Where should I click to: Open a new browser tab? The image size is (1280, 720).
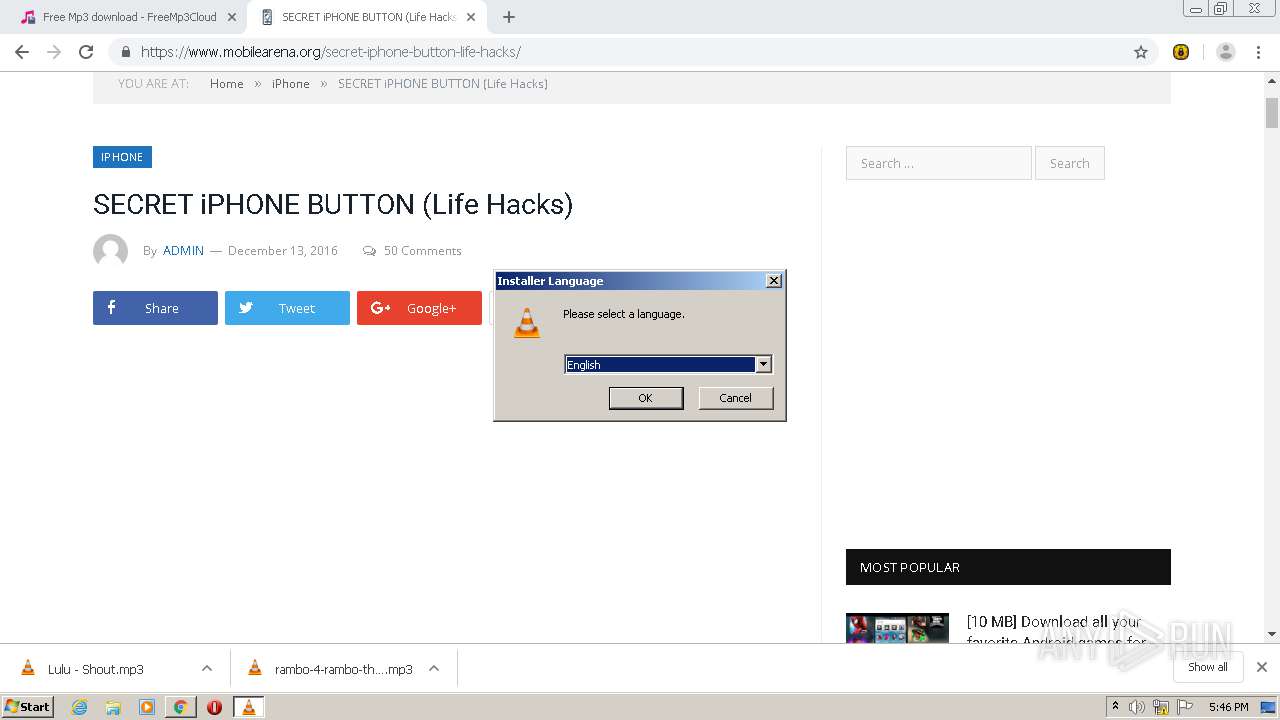point(509,17)
